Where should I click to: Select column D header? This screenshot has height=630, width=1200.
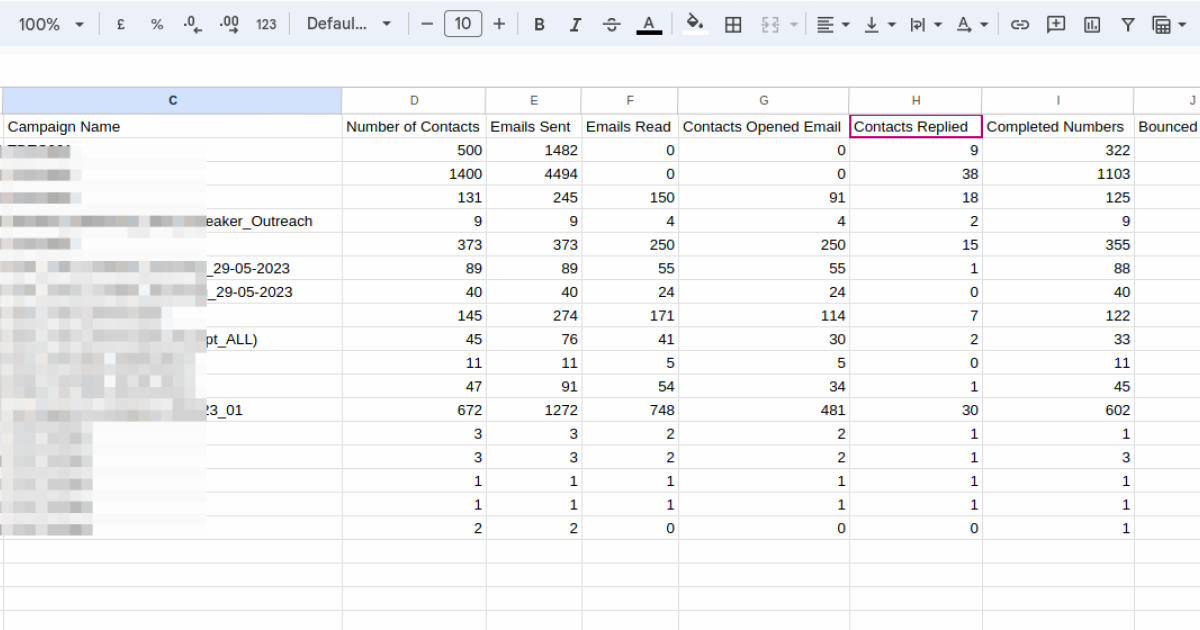[x=414, y=100]
